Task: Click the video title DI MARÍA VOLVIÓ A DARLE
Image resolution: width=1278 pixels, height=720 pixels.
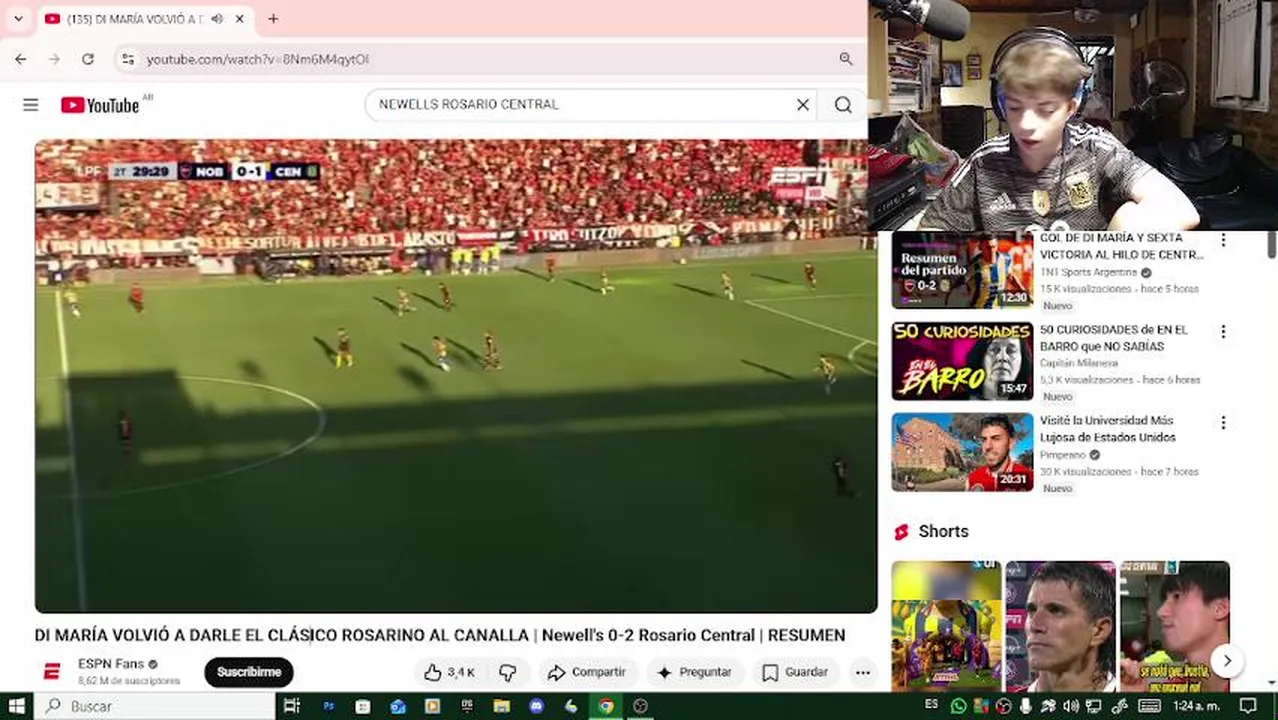Action: 440,635
